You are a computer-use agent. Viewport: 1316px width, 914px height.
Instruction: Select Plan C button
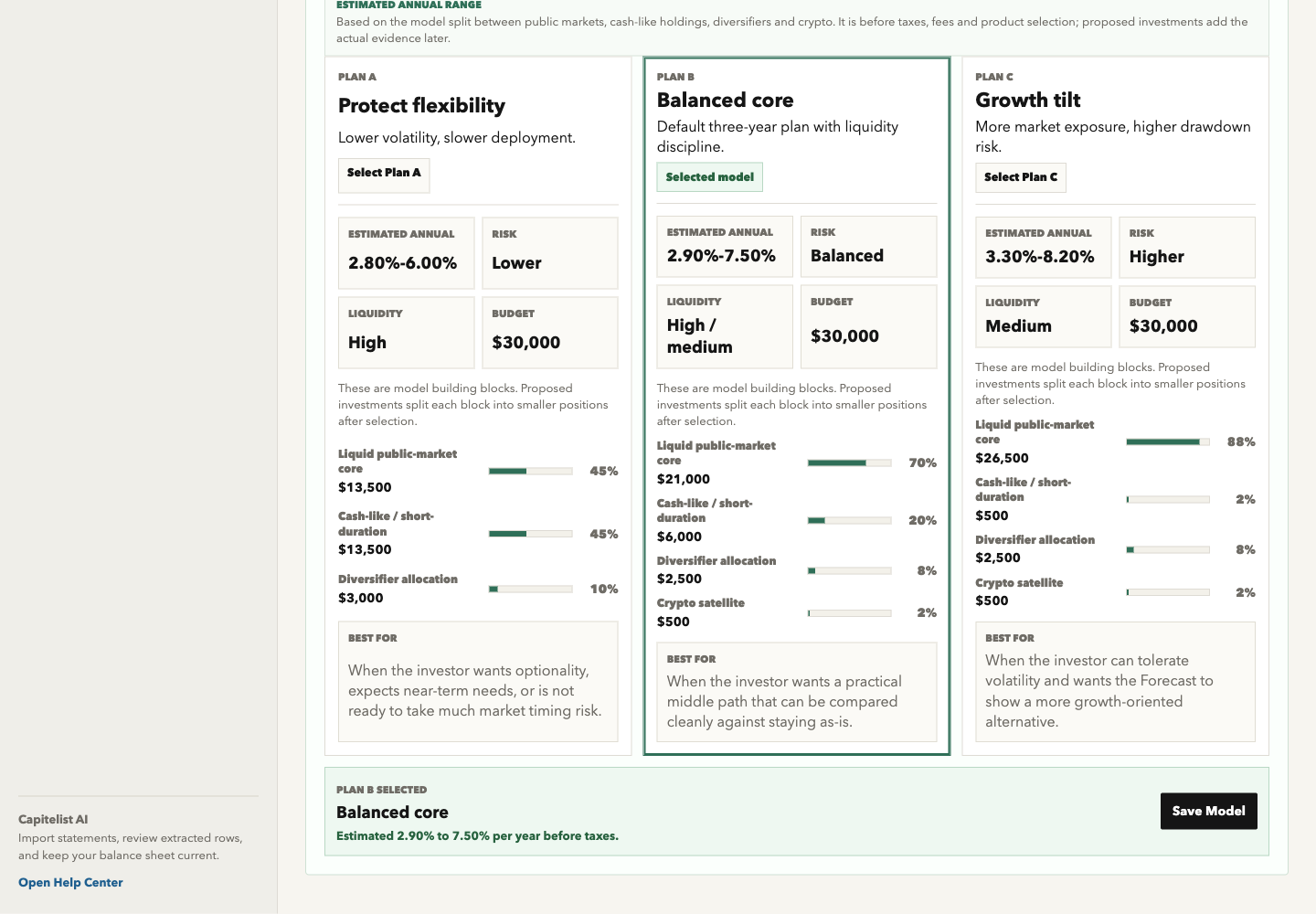(1021, 177)
